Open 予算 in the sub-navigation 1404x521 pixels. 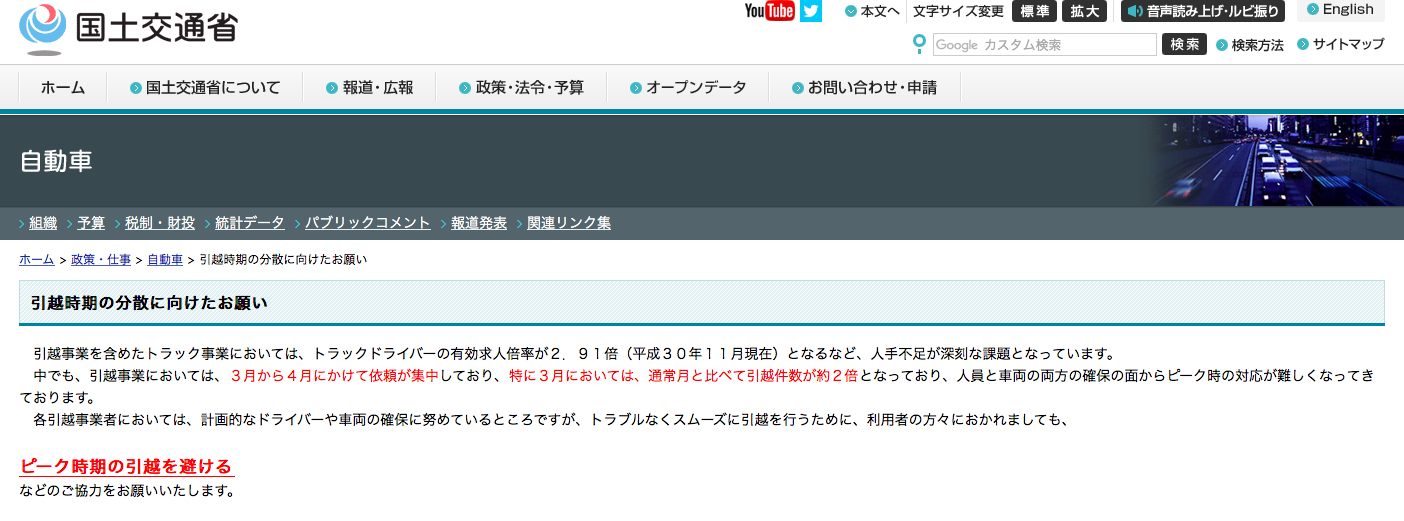pos(91,223)
